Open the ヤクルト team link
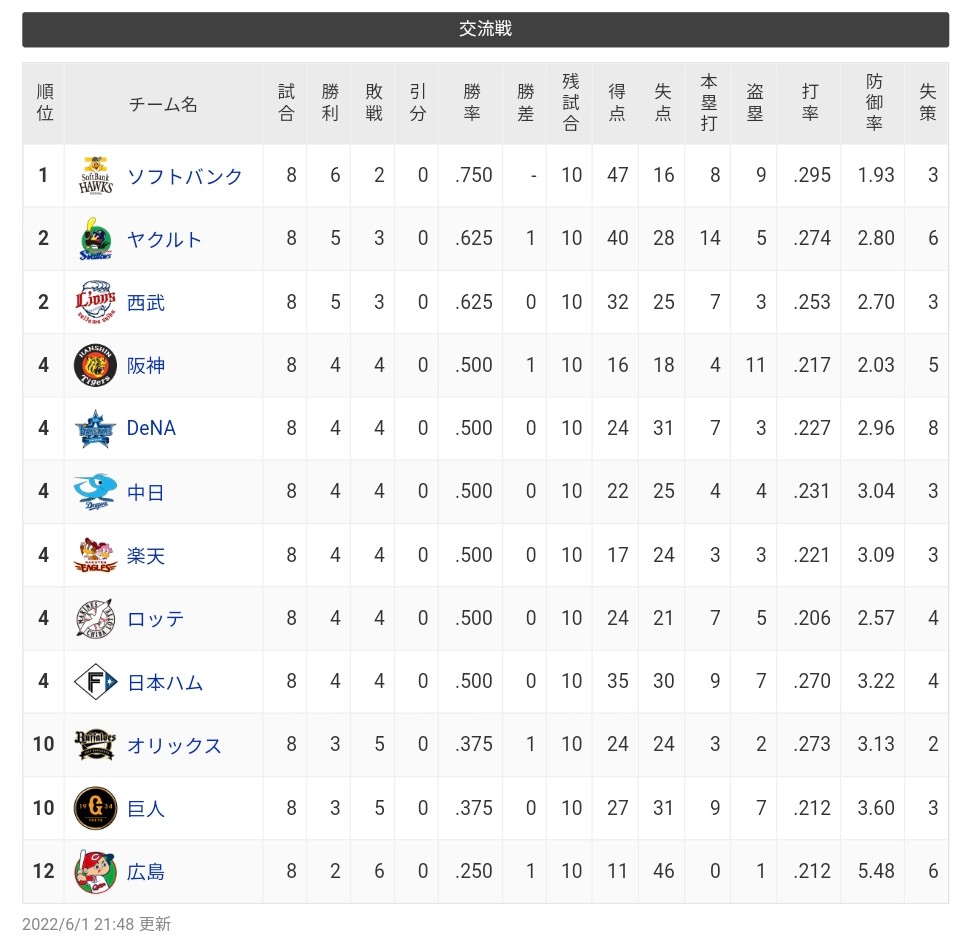The height and width of the screenshot is (944, 969). coord(165,239)
